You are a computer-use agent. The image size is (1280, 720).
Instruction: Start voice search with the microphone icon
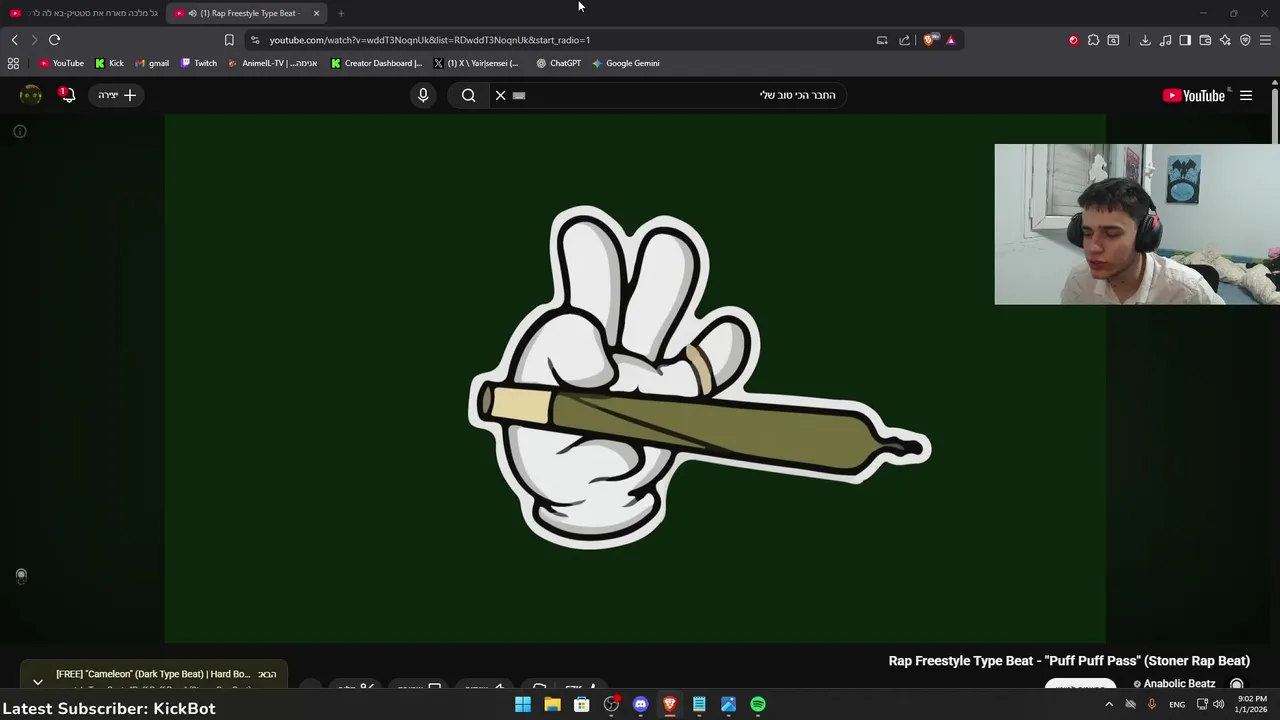coord(423,95)
